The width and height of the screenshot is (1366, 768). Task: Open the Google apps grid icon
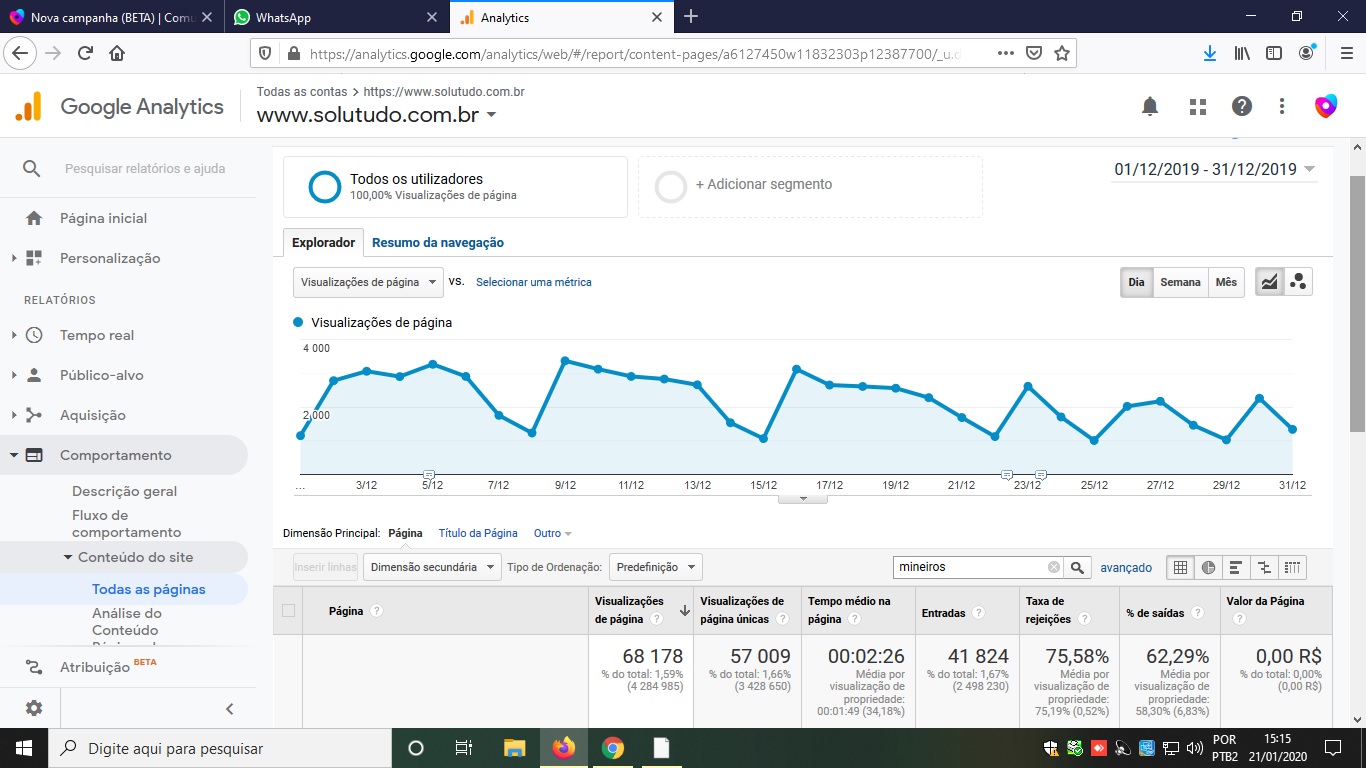[1197, 107]
